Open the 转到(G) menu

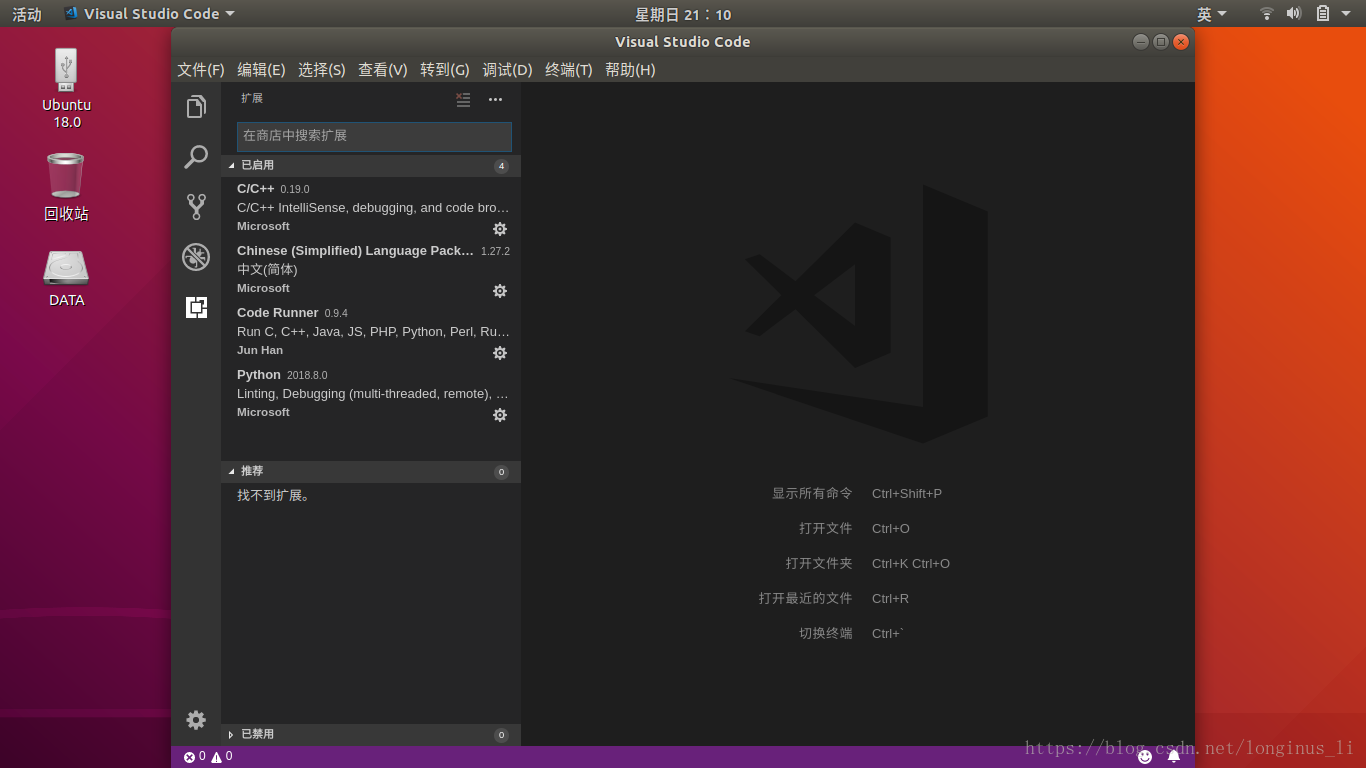(445, 70)
